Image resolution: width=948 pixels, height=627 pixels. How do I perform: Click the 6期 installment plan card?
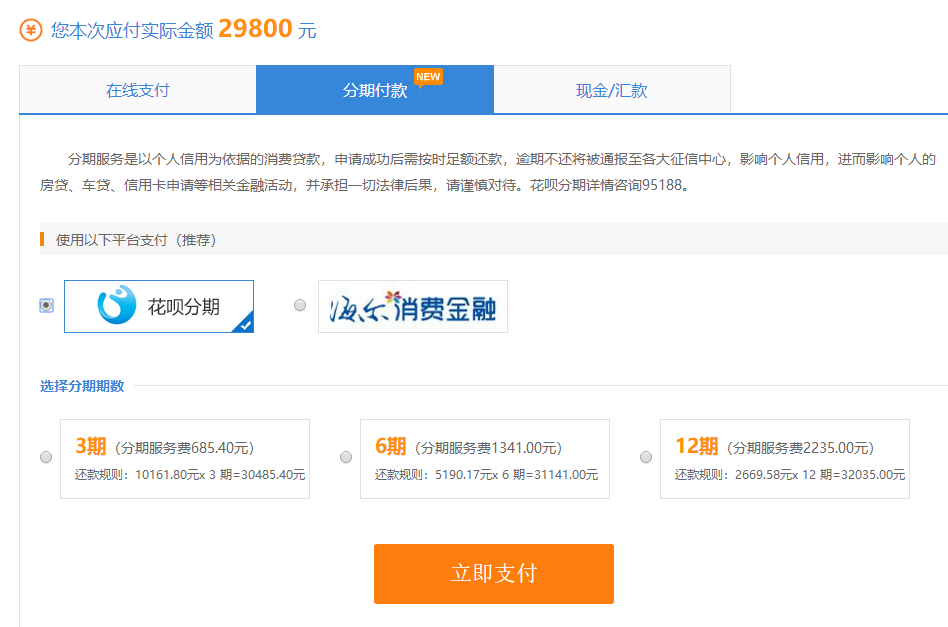click(485, 459)
